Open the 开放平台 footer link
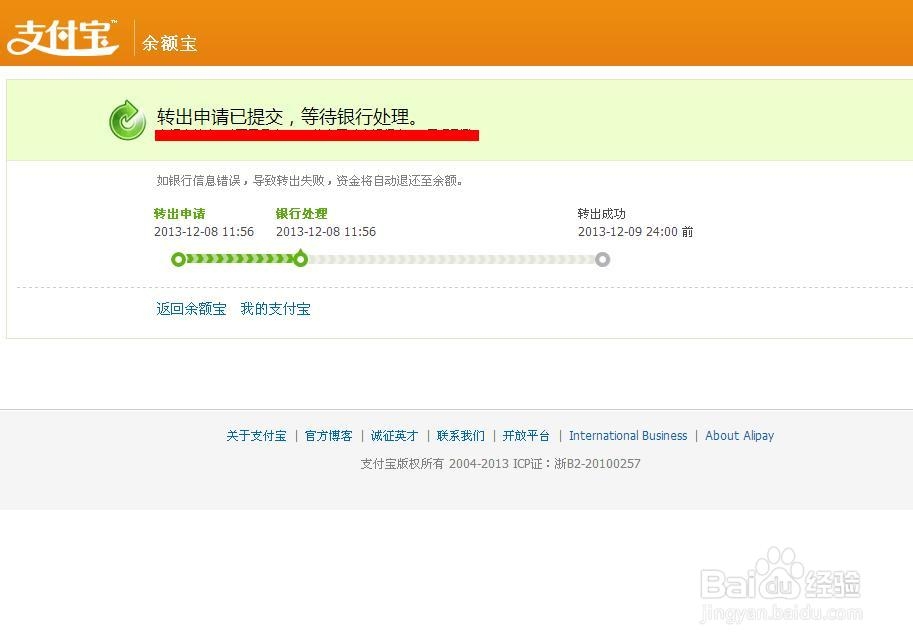This screenshot has height=644, width=913. point(526,436)
